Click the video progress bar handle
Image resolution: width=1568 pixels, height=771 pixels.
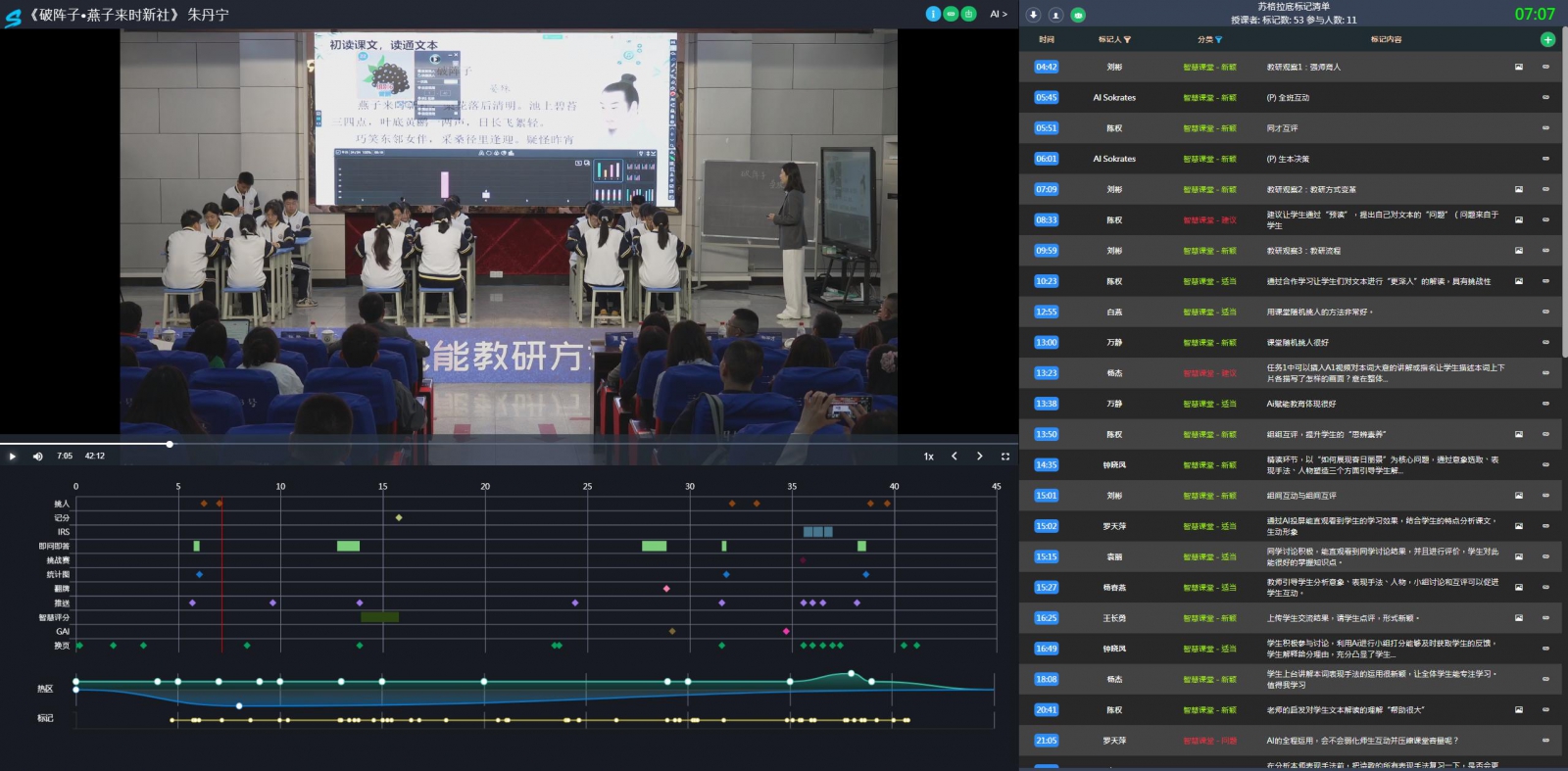170,444
